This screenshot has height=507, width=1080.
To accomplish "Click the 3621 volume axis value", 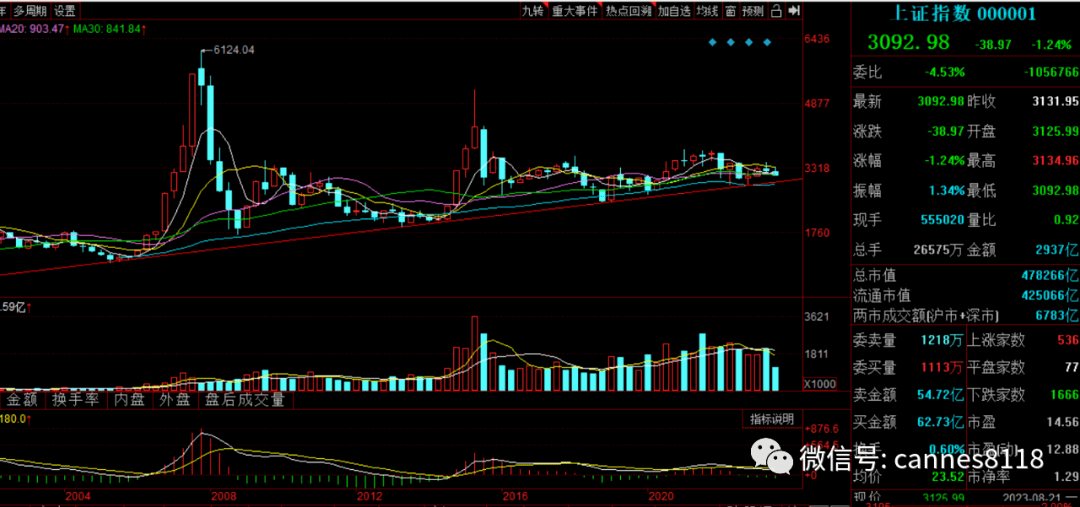I will tap(818, 318).
